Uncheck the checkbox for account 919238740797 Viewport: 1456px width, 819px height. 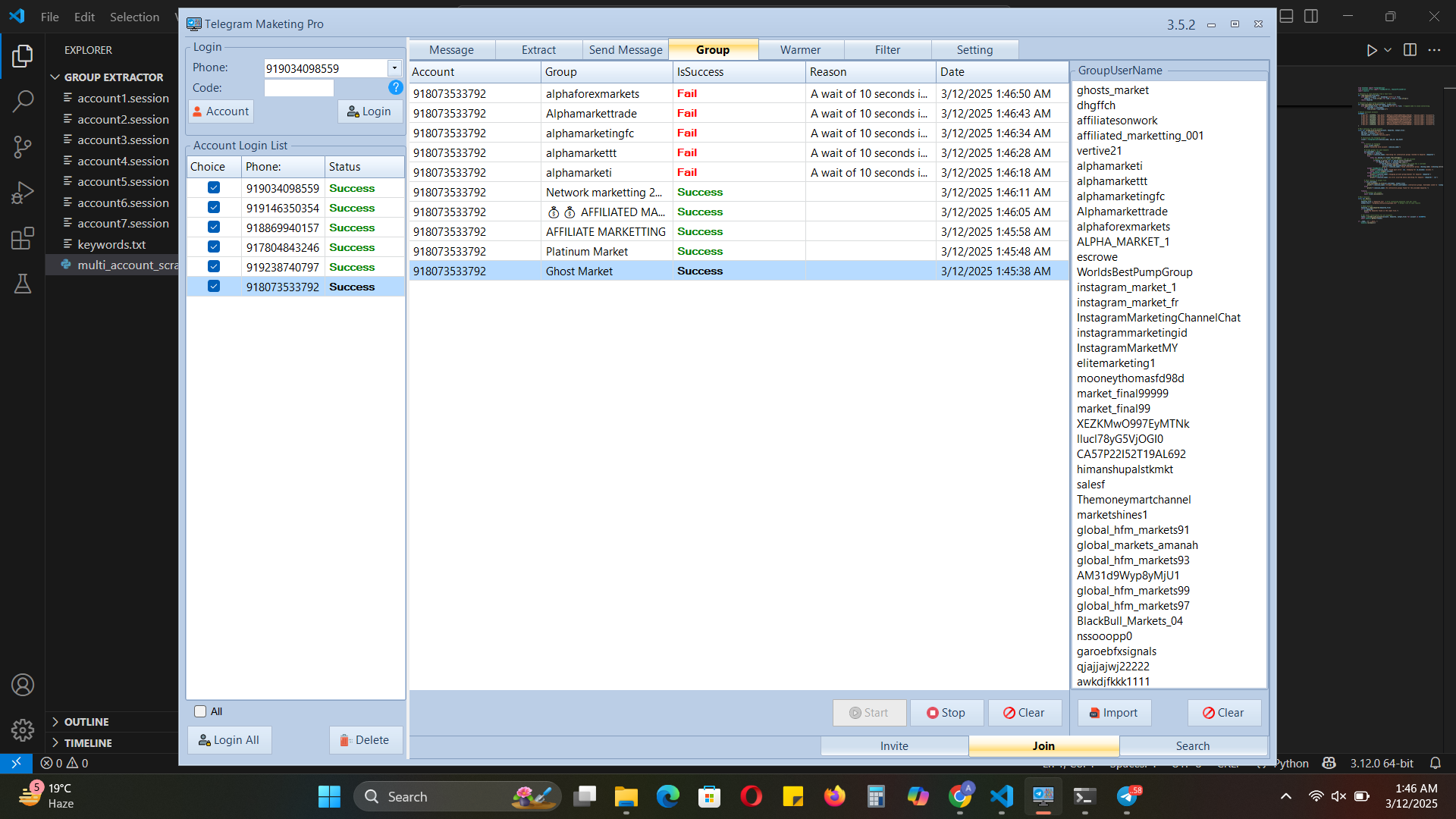coord(214,267)
